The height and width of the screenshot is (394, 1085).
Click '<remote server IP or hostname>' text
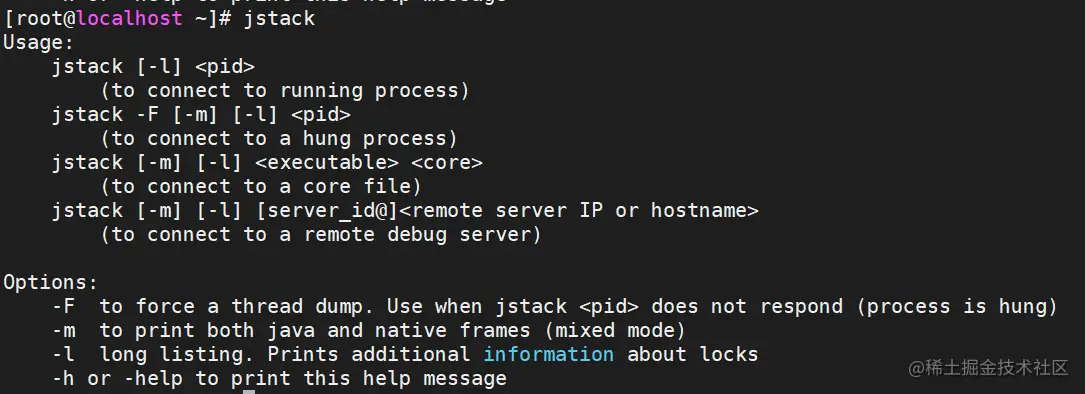coord(578,211)
